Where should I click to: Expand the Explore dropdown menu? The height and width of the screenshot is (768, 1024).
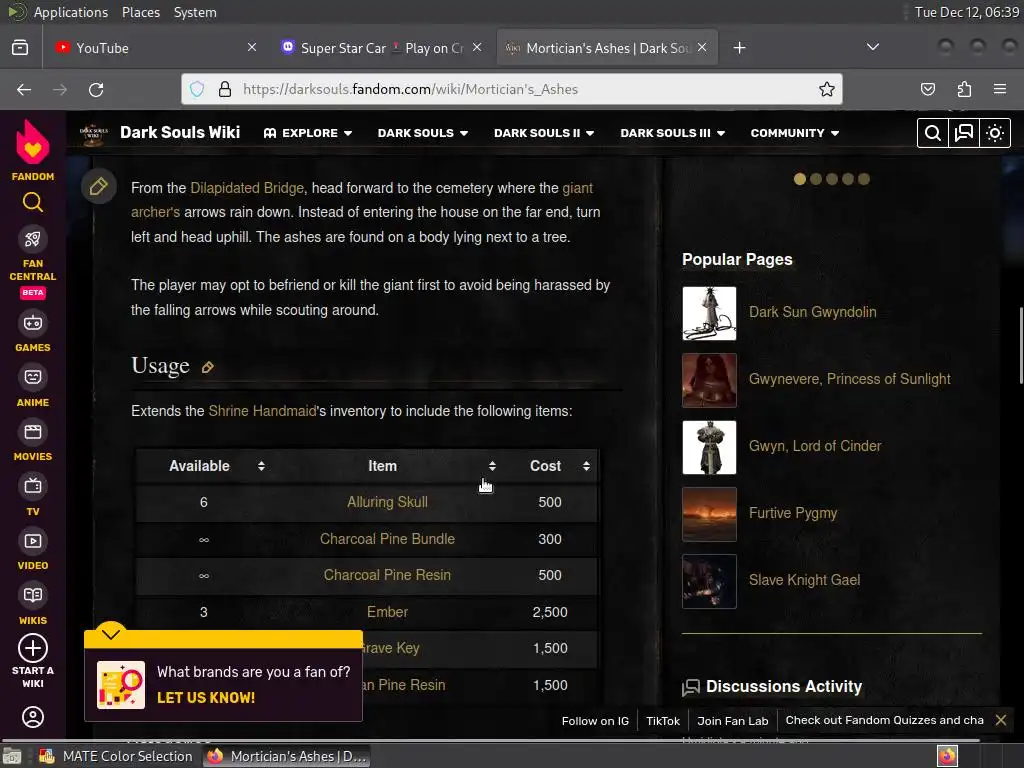tap(308, 133)
